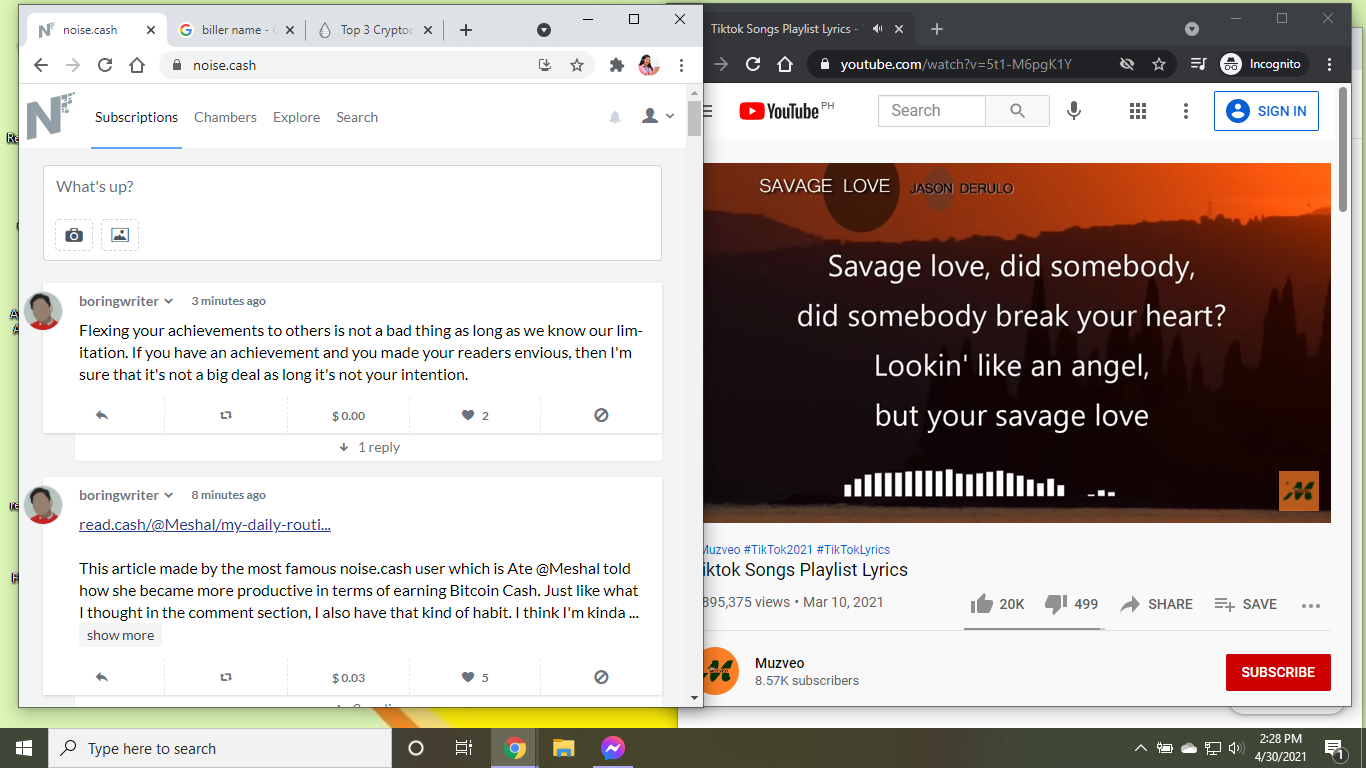Reply to the 3 minutes ago post
Screen dimensions: 1366x768
(x=102, y=415)
